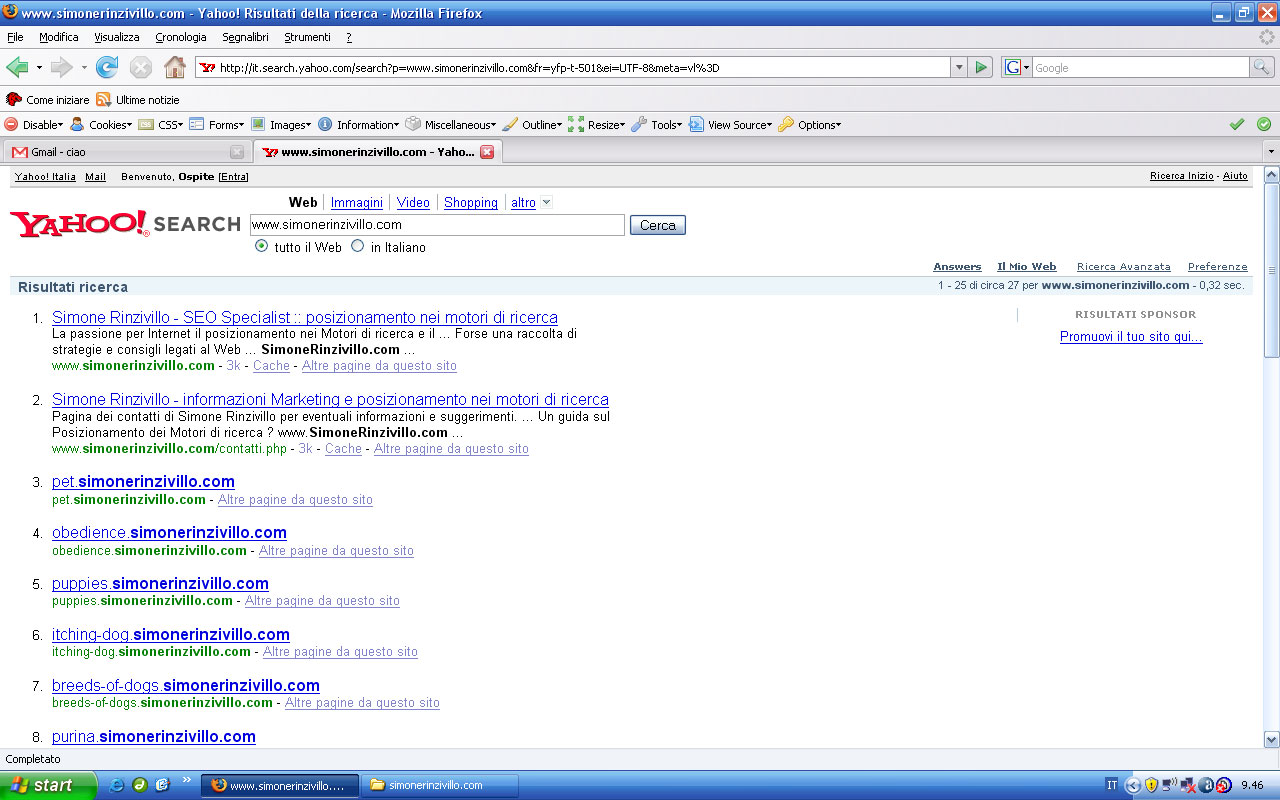
Task: Open the Disable menu in the Web Developer toolbar
Action: pos(33,125)
